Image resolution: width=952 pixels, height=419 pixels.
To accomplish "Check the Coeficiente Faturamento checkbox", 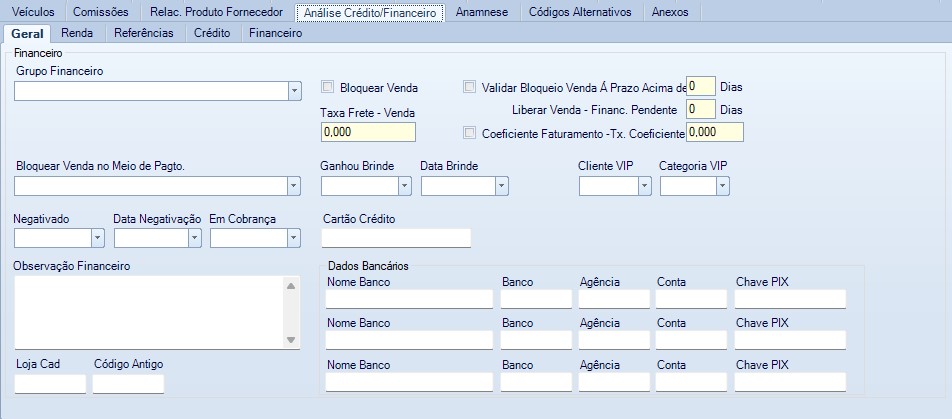I will tap(470, 132).
